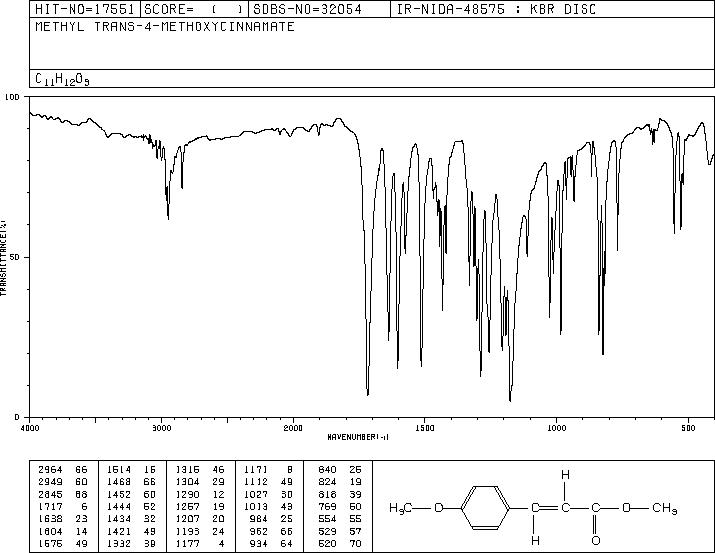Click the 3000 x-axis tick label
Viewport: 715px width, 553px height.
point(161,428)
